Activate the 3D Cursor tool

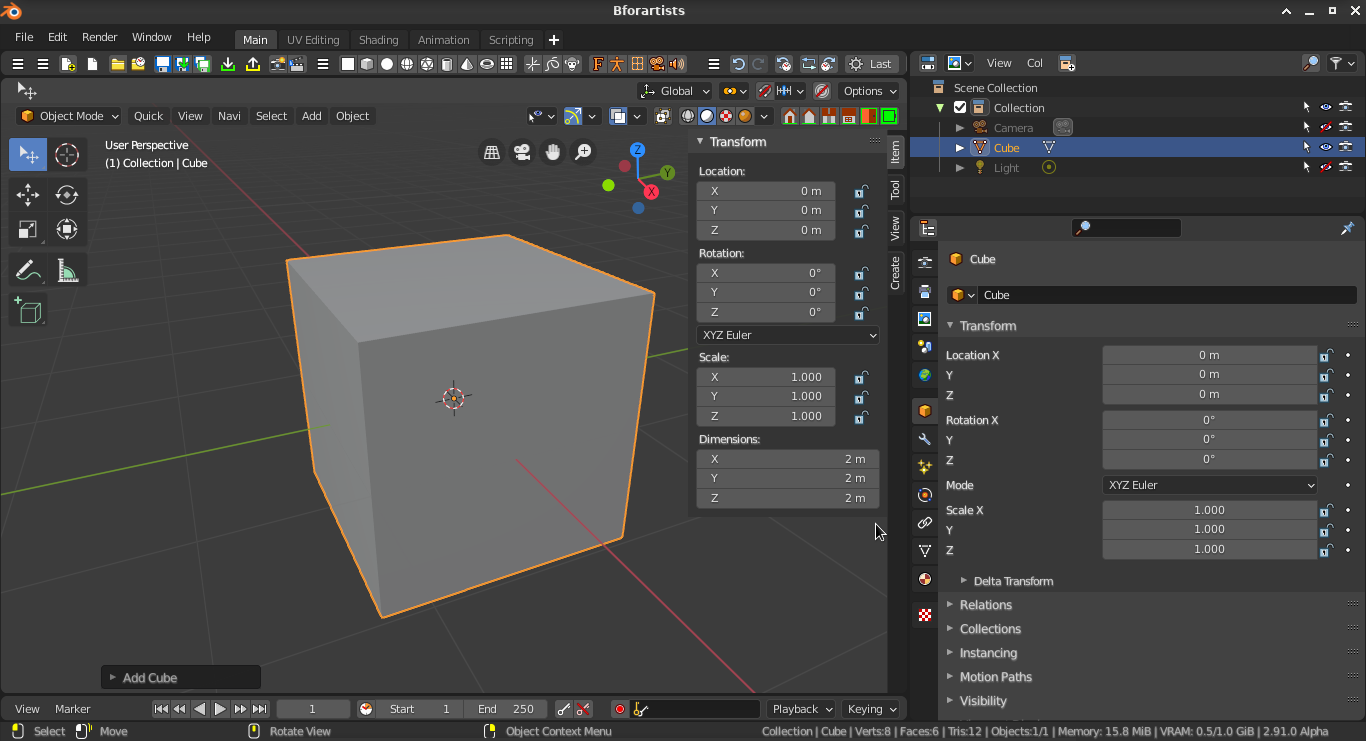[67, 155]
